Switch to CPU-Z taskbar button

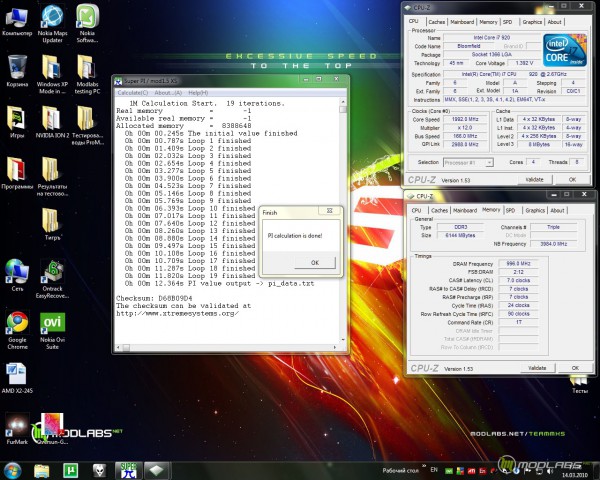point(156,470)
